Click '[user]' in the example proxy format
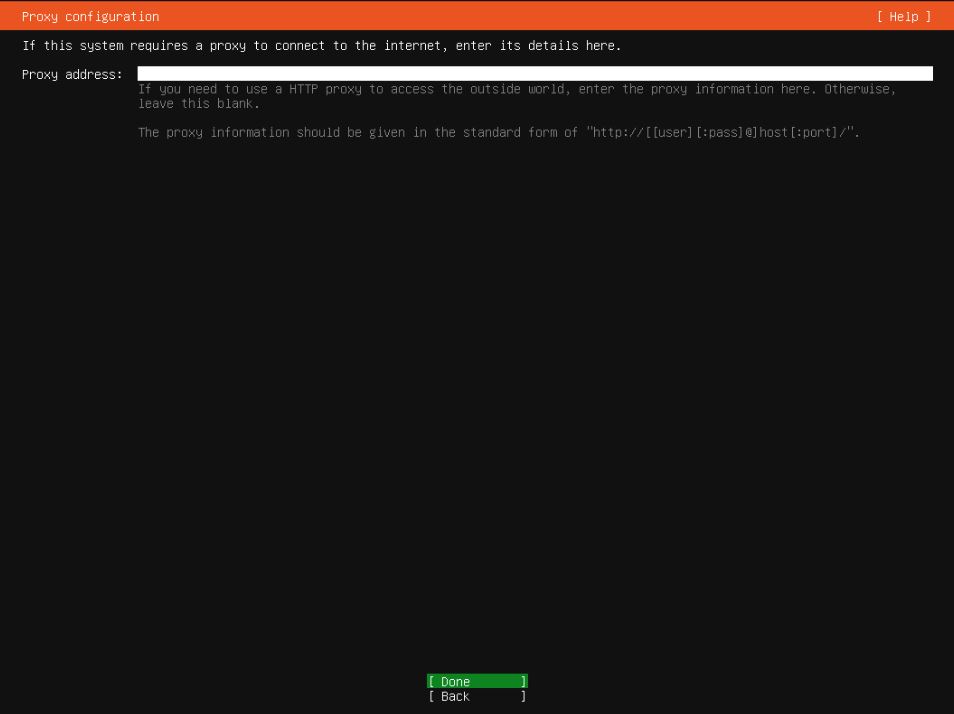Screen dimensions: 954x714 (x=671, y=133)
